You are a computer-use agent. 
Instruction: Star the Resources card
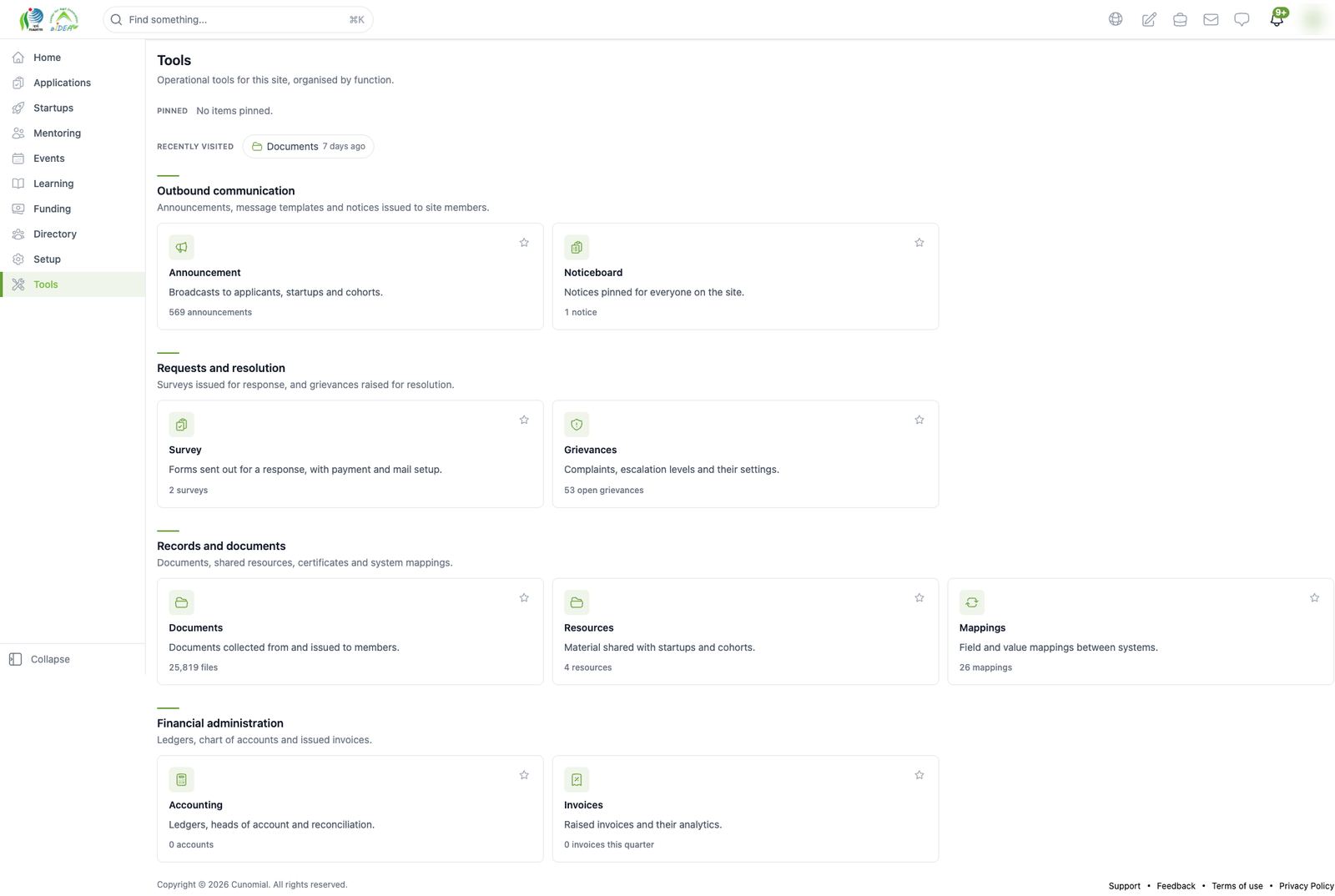(919, 597)
